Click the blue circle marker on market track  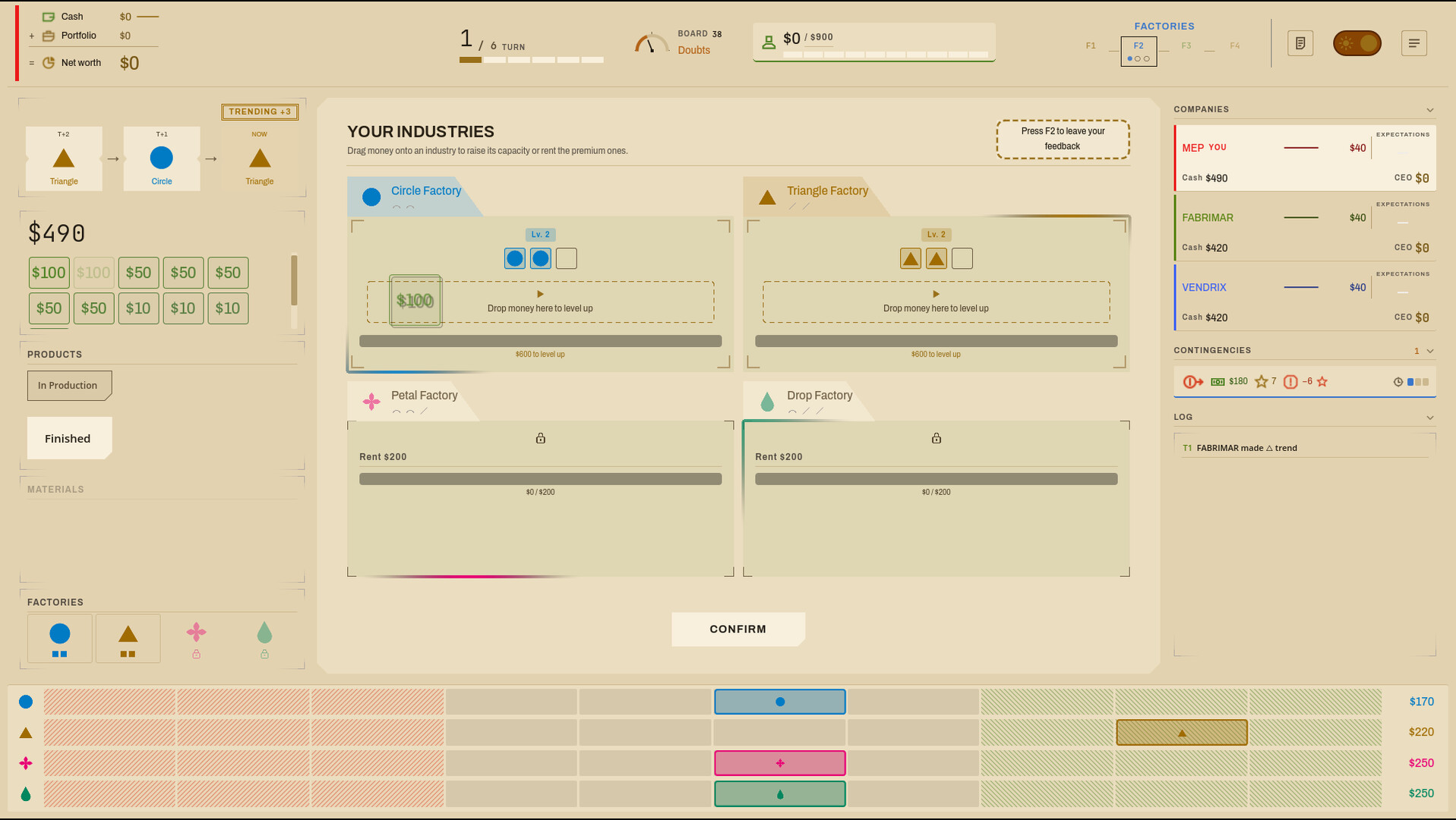pyautogui.click(x=780, y=702)
